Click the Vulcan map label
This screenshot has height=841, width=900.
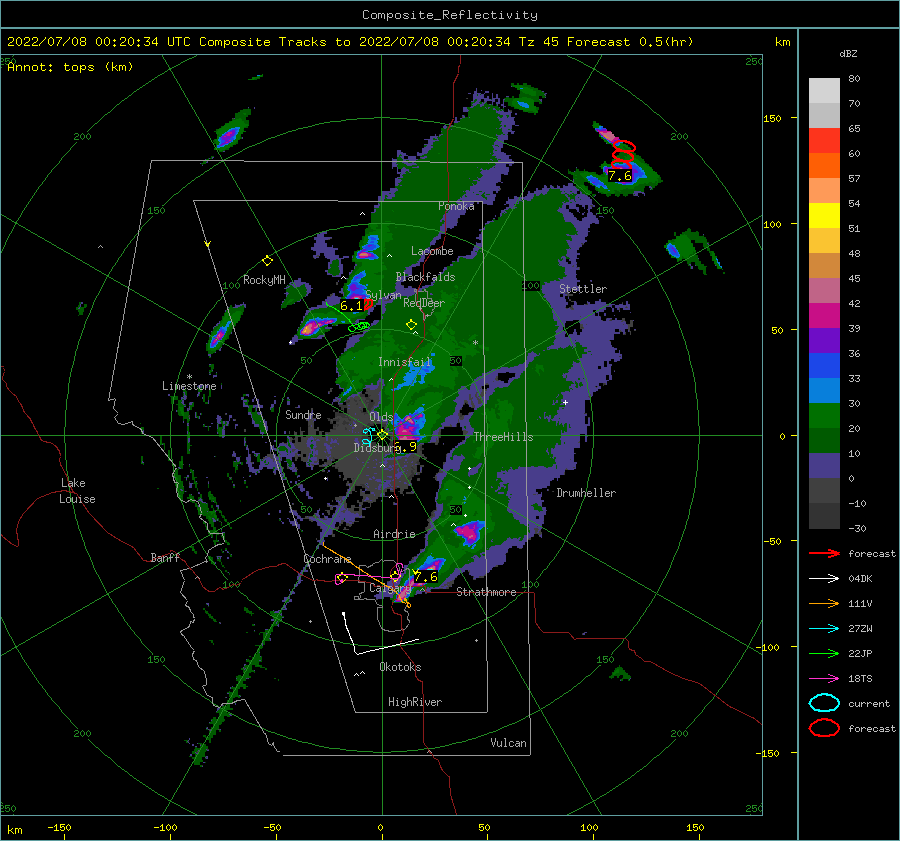tap(508, 742)
